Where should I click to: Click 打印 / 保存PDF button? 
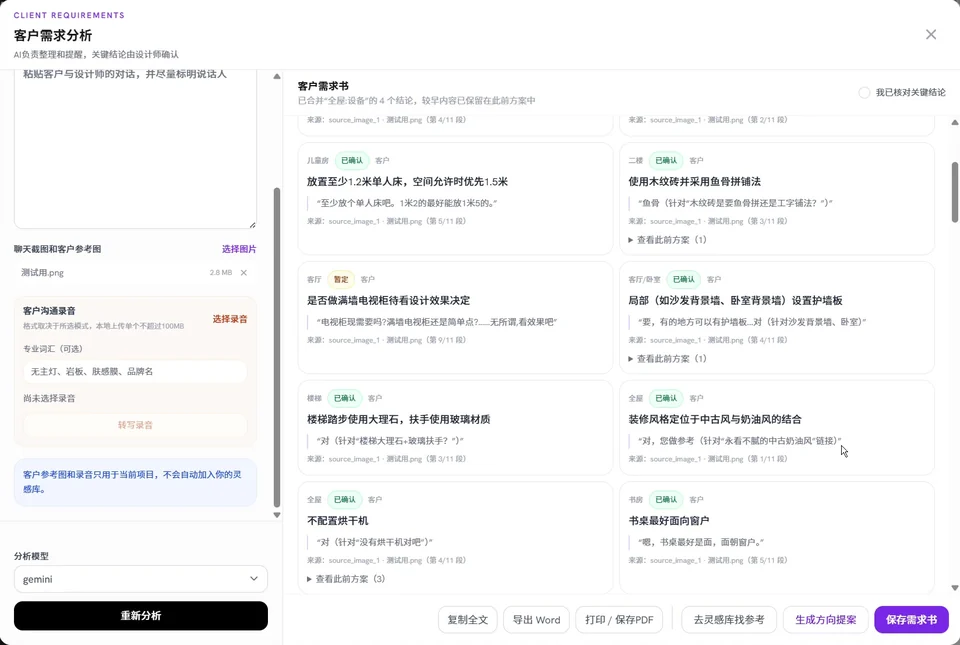pyautogui.click(x=620, y=620)
